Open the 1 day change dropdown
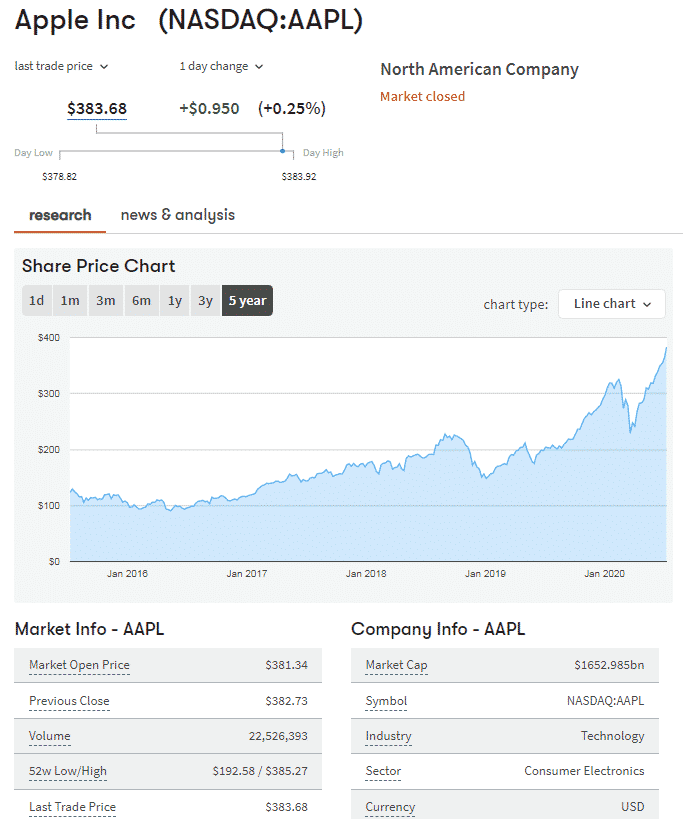The height and width of the screenshot is (819, 683). tap(221, 66)
